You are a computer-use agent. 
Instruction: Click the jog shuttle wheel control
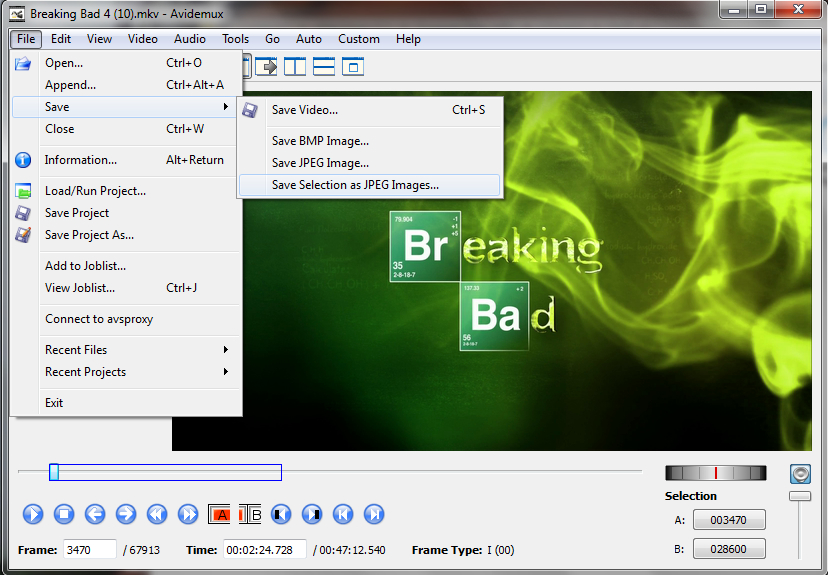(716, 473)
